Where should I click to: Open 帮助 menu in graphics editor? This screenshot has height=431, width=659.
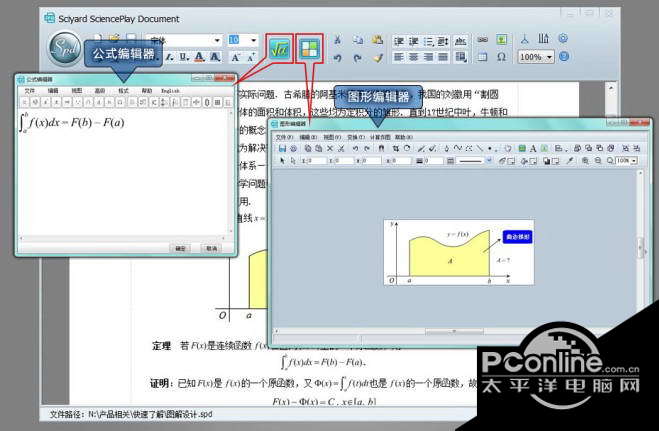(x=404, y=137)
